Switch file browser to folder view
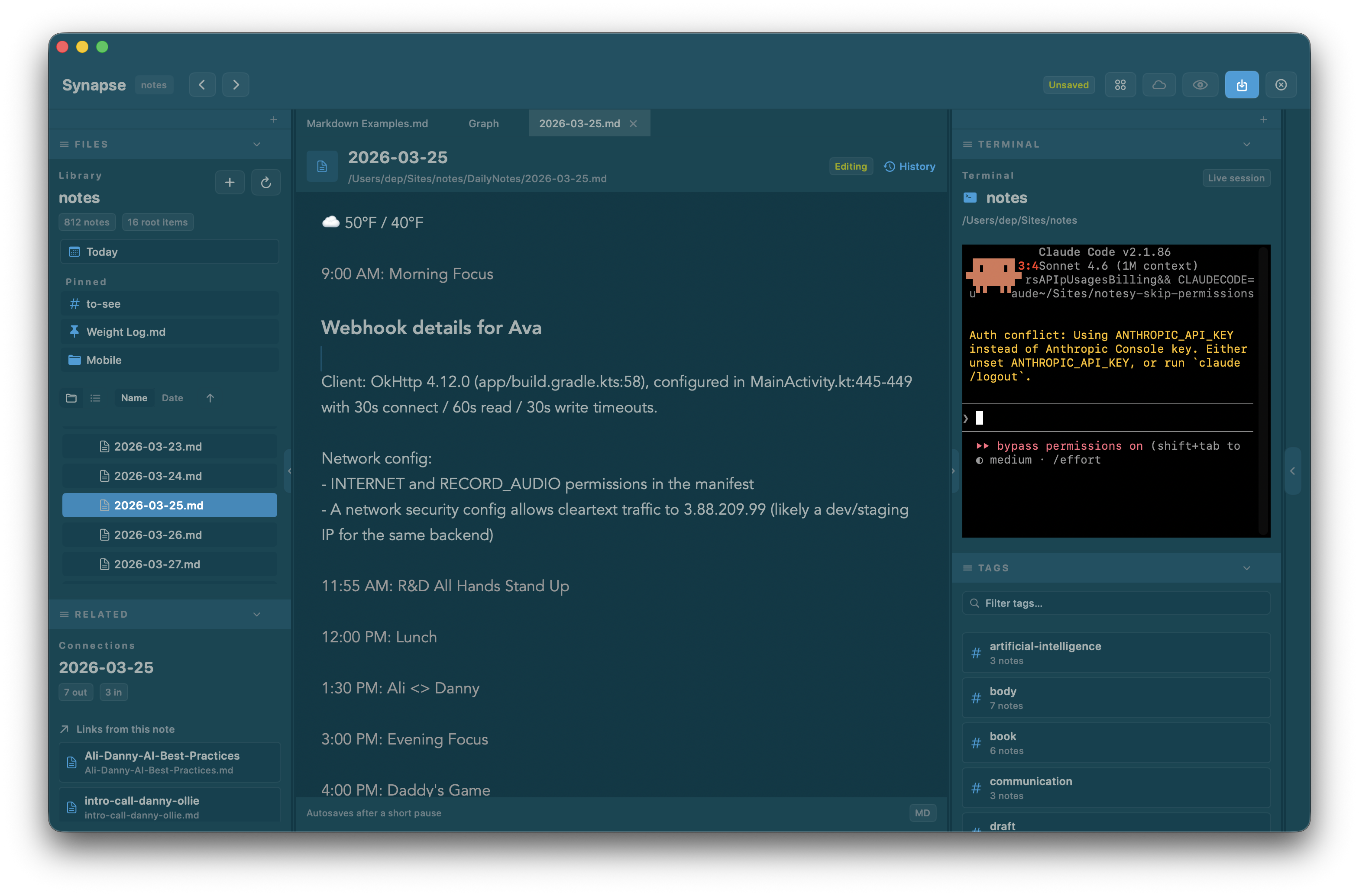This screenshot has height=896, width=1359. click(x=71, y=398)
